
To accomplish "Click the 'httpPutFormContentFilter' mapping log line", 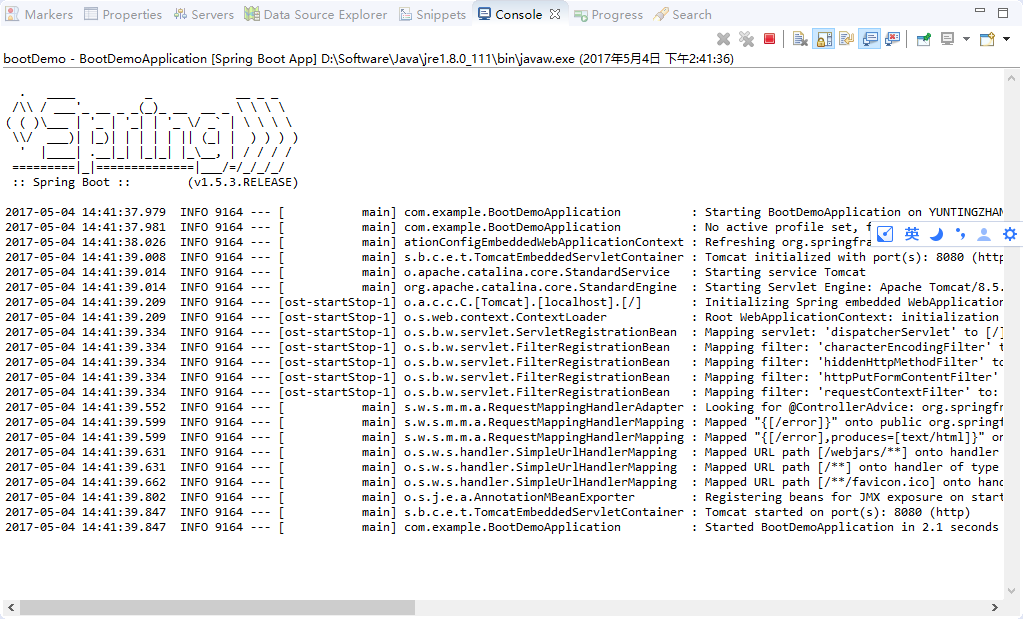I will [504, 377].
